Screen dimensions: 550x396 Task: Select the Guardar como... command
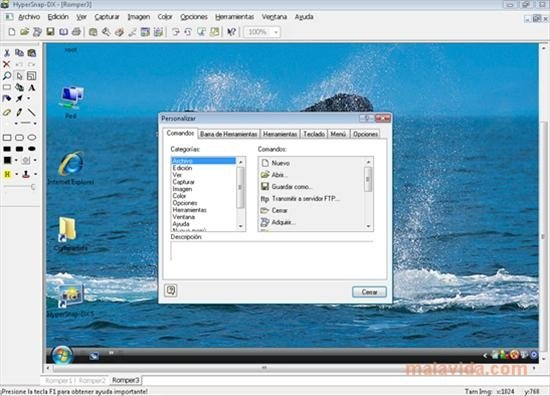click(x=286, y=187)
